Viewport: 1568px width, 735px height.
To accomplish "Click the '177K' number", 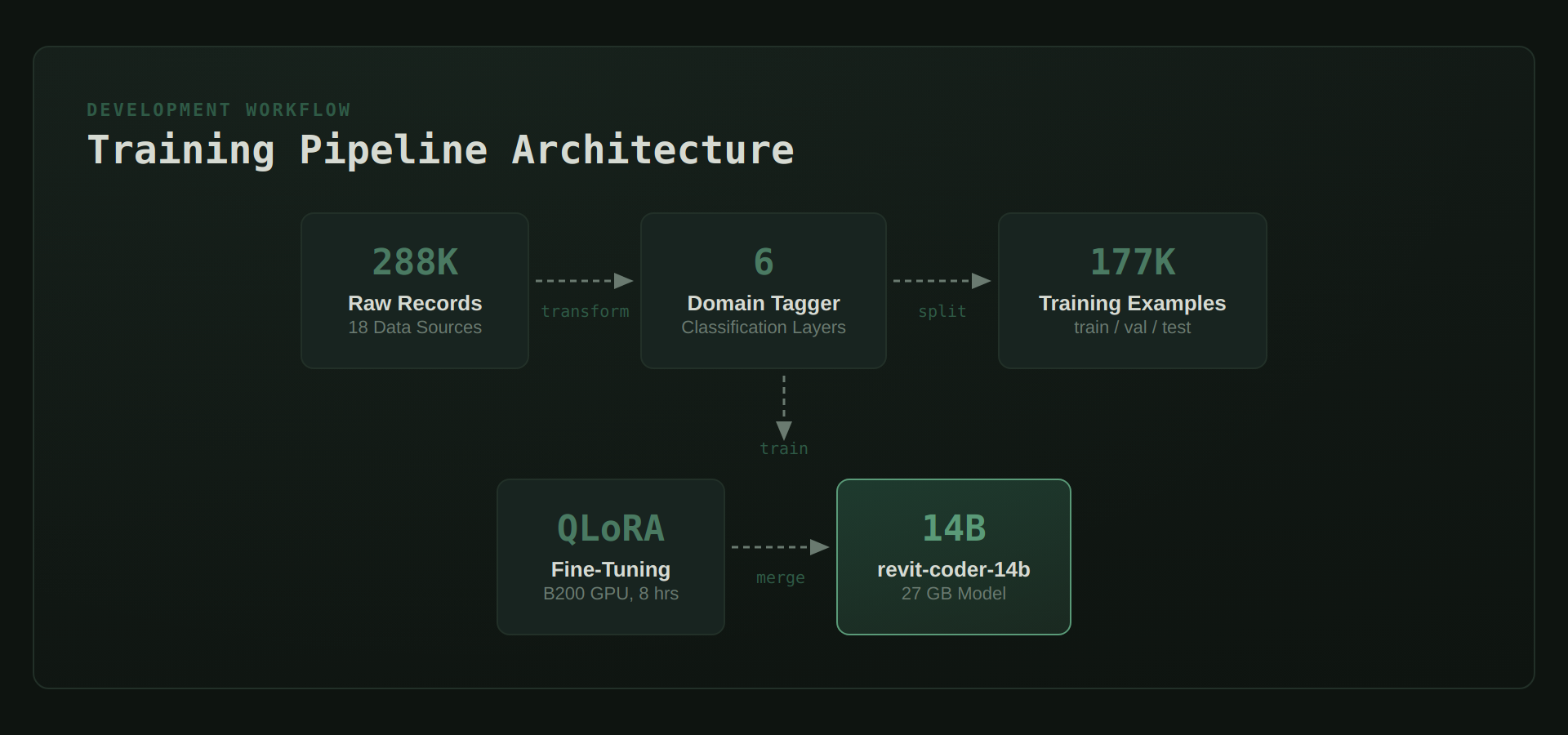I will [1133, 262].
